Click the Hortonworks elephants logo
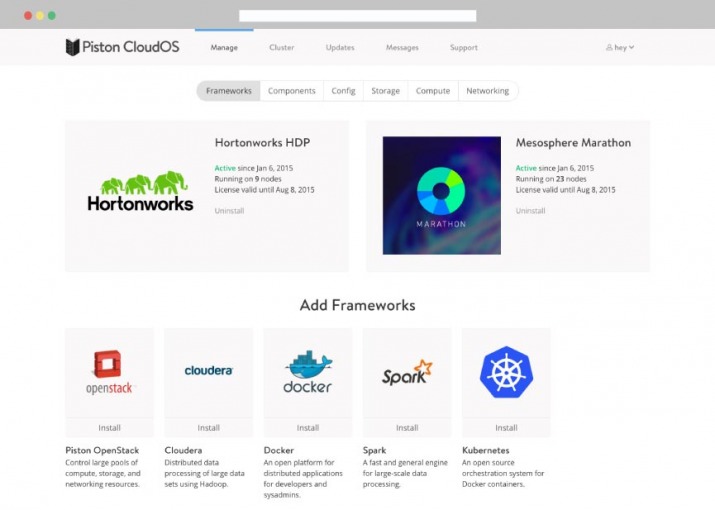The image size is (715, 510). click(140, 191)
